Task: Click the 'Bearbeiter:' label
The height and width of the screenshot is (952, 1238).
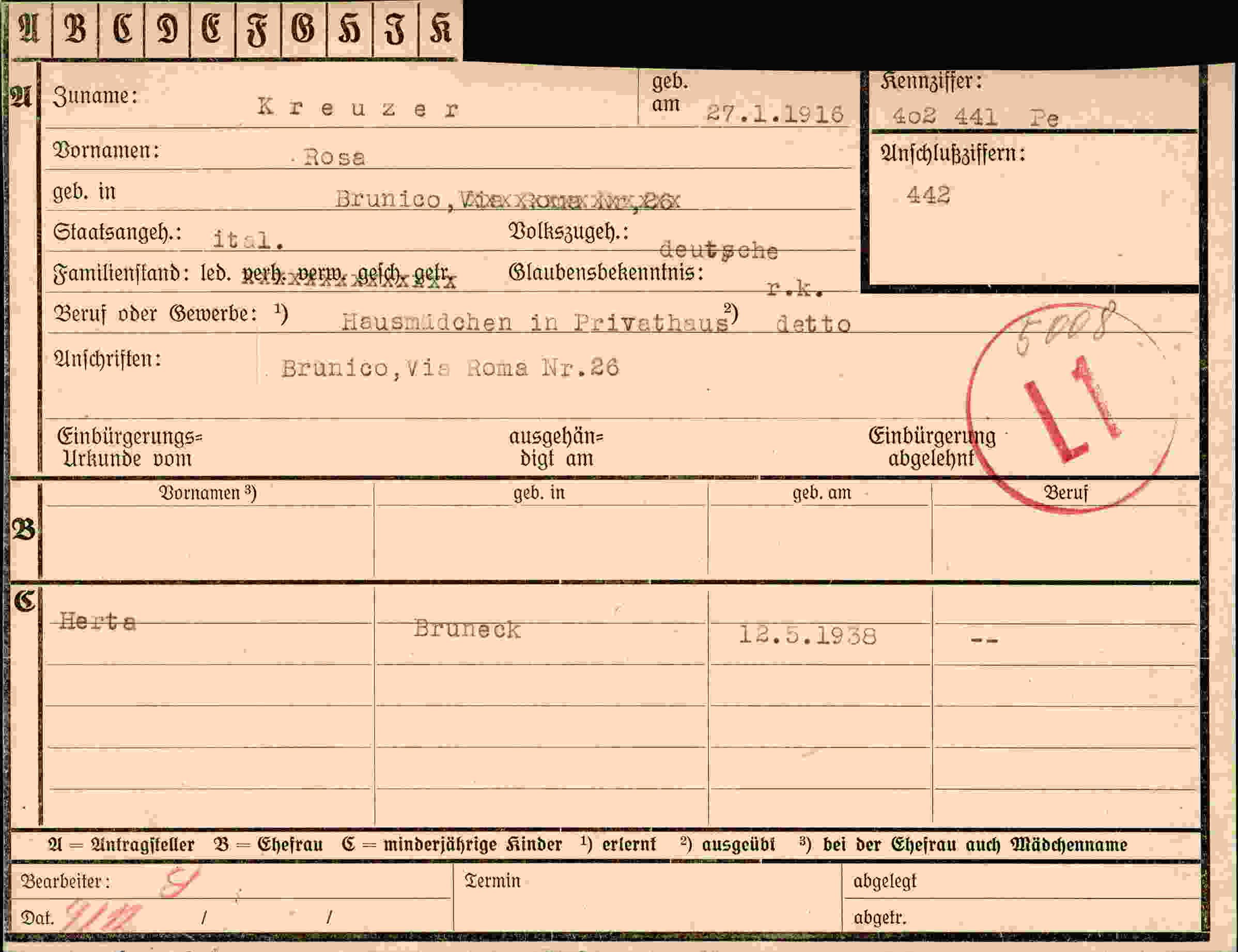Action: point(65,881)
